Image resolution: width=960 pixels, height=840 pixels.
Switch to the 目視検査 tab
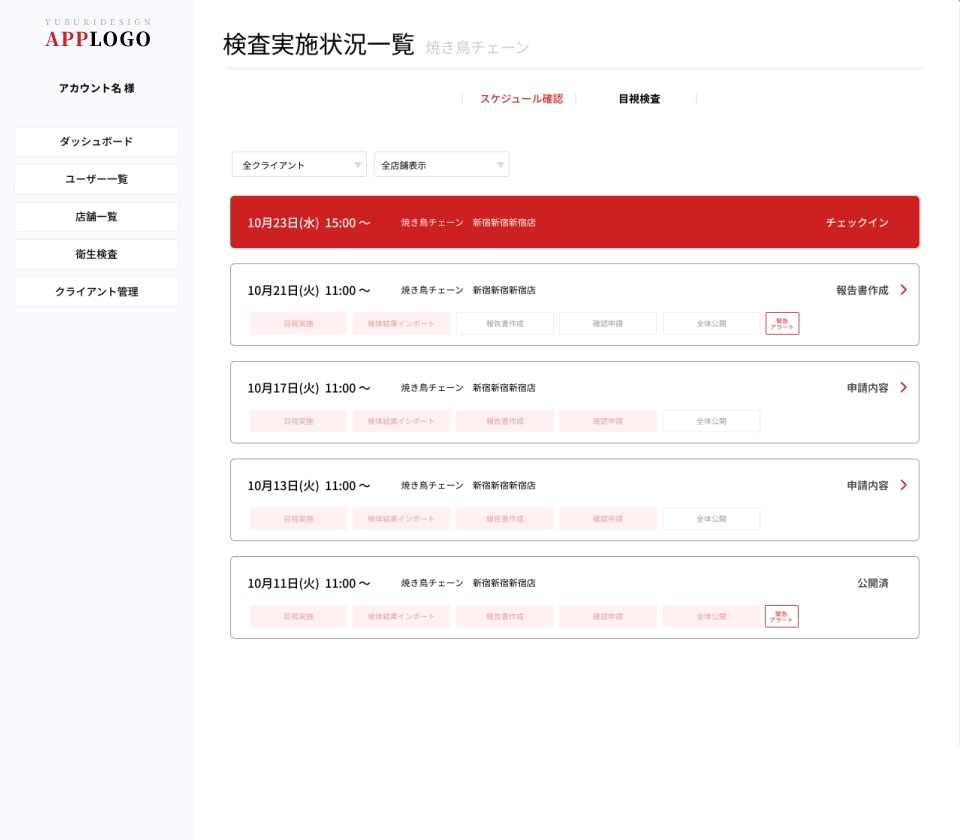[x=639, y=99]
